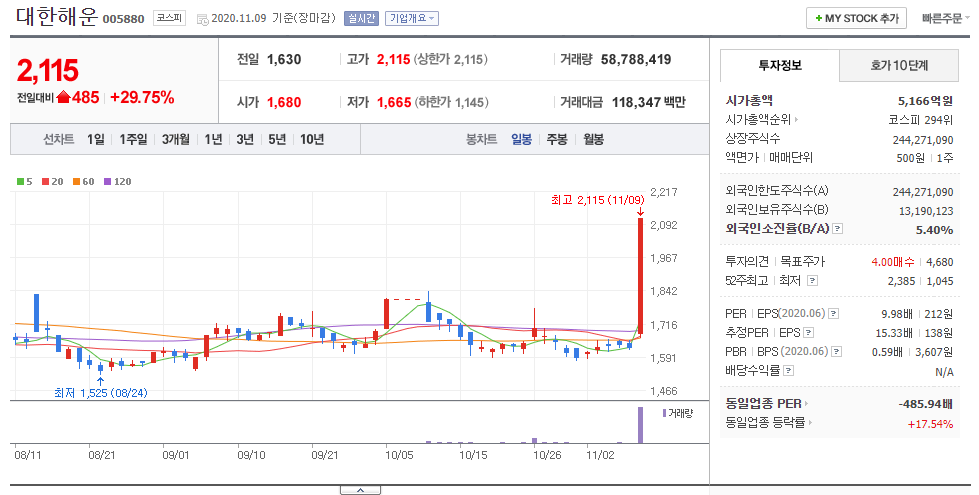Click the 코스피 market badge
This screenshot has height=495, width=979.
coord(169,18)
